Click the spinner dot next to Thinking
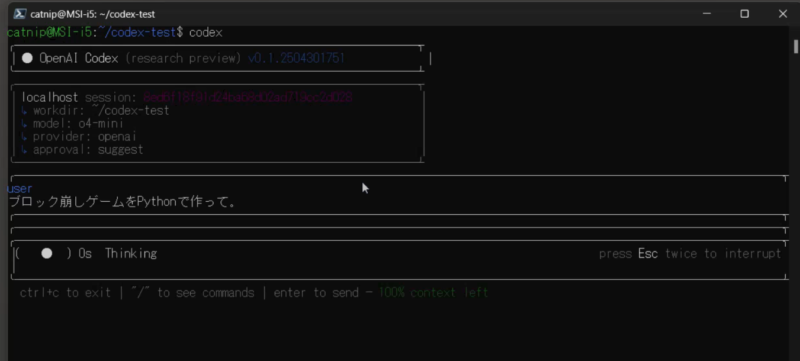This screenshot has width=800, height=361. click(46, 253)
